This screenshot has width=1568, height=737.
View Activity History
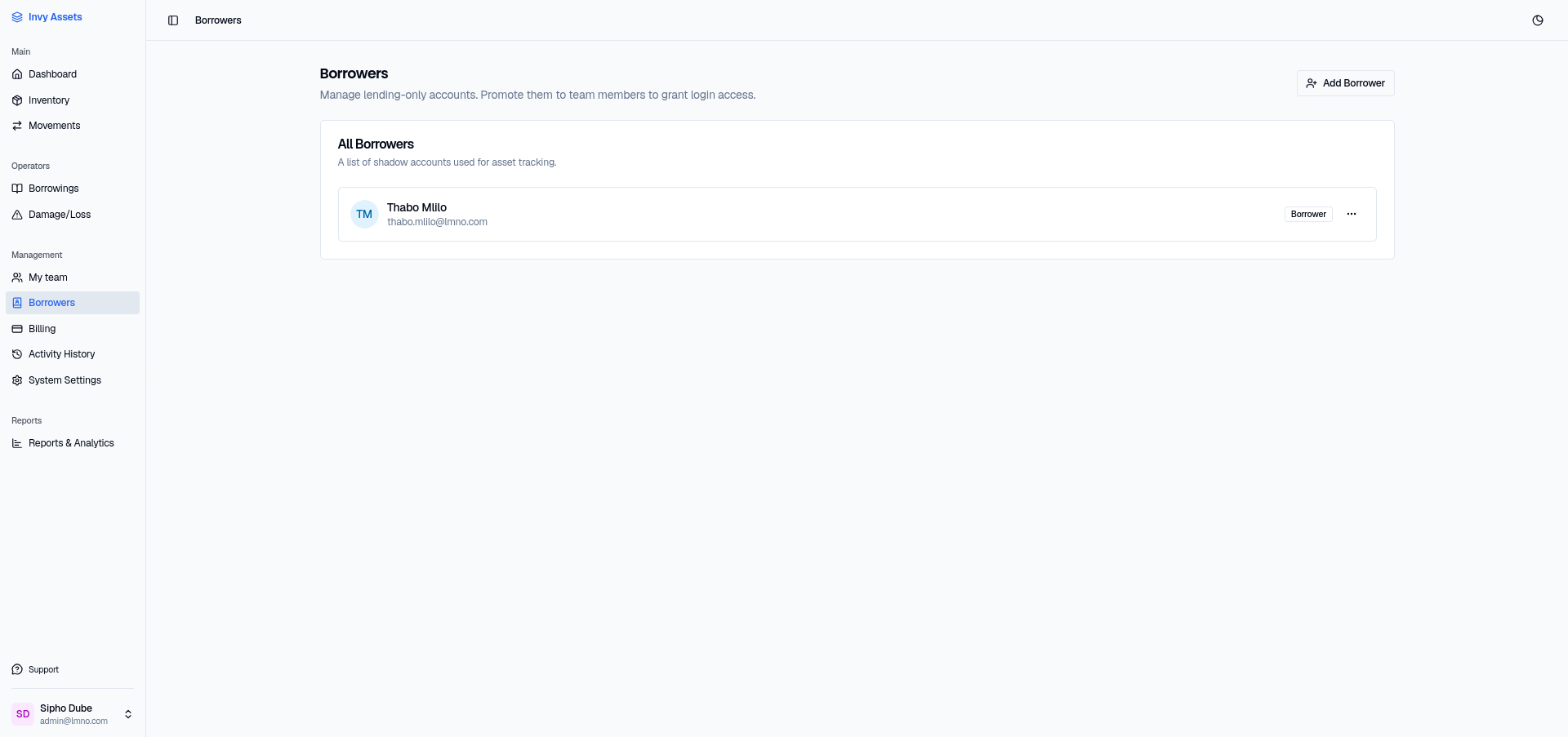pos(73,354)
